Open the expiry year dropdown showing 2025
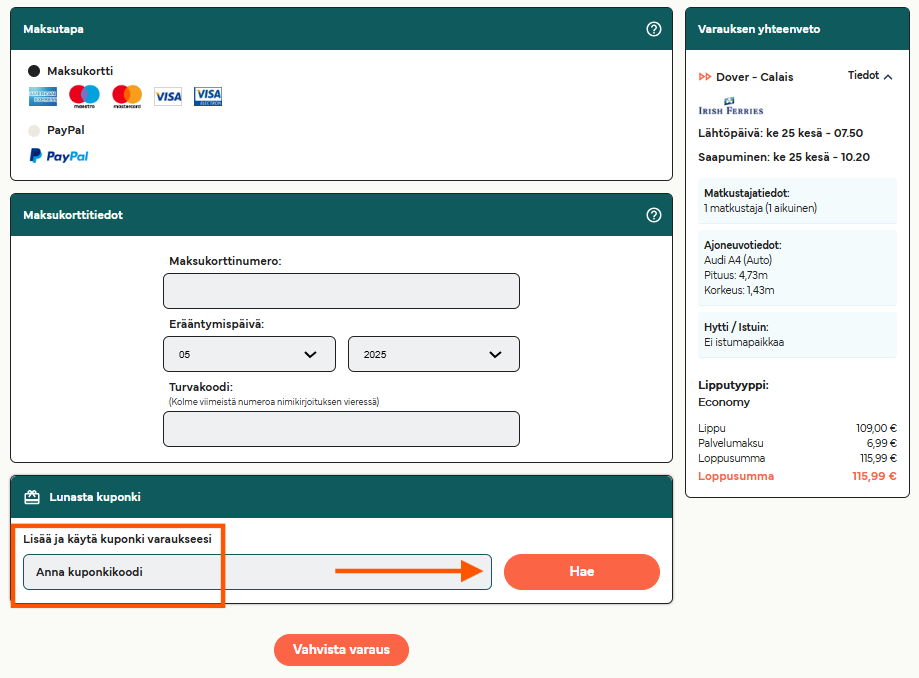The image size is (919, 678). click(433, 354)
